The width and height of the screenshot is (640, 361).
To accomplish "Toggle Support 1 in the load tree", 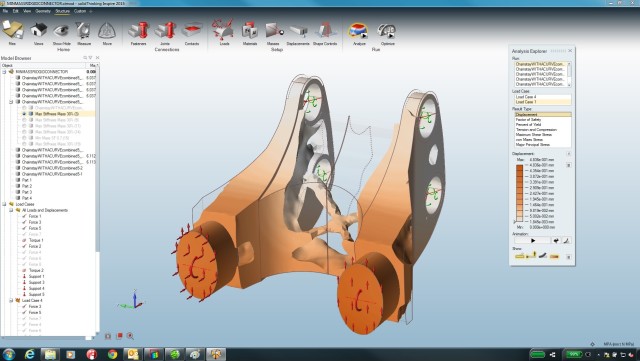I will pyautogui.click(x=24, y=276).
